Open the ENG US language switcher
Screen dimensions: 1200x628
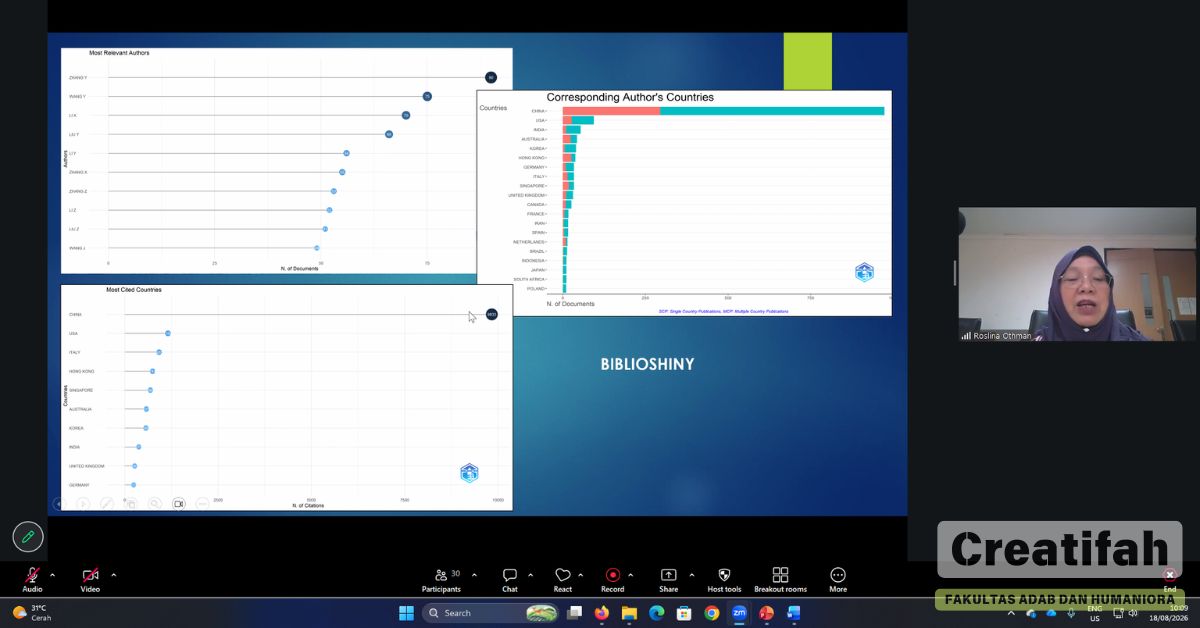coord(1094,613)
